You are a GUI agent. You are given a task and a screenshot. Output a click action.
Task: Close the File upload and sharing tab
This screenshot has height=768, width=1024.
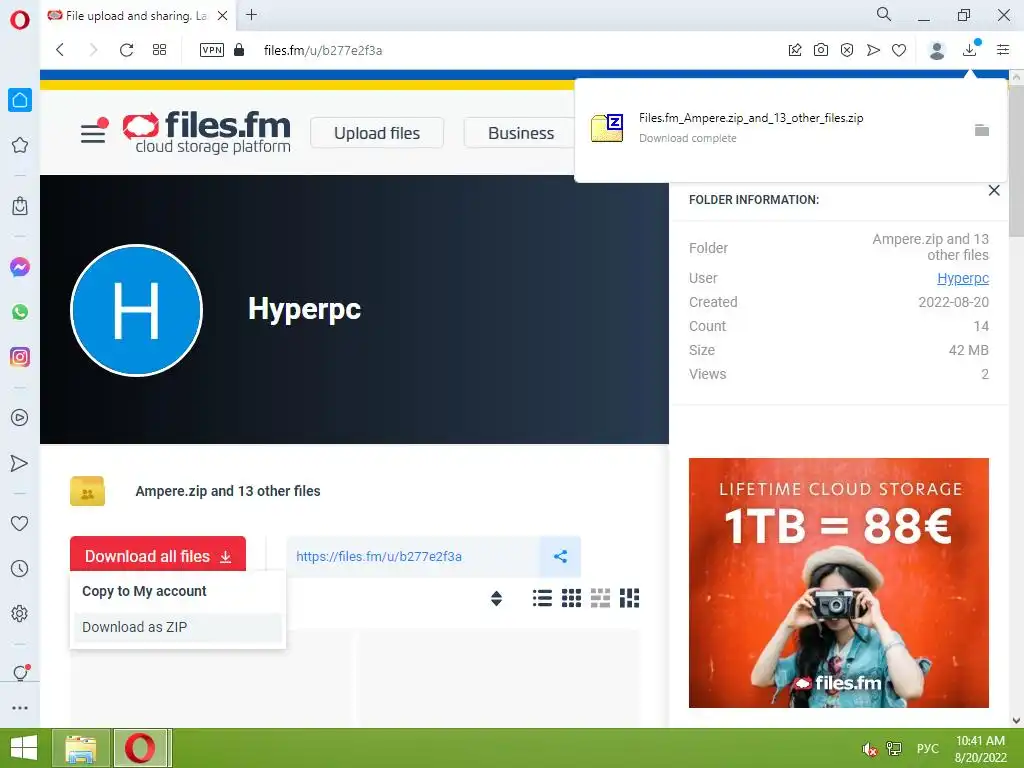(223, 16)
